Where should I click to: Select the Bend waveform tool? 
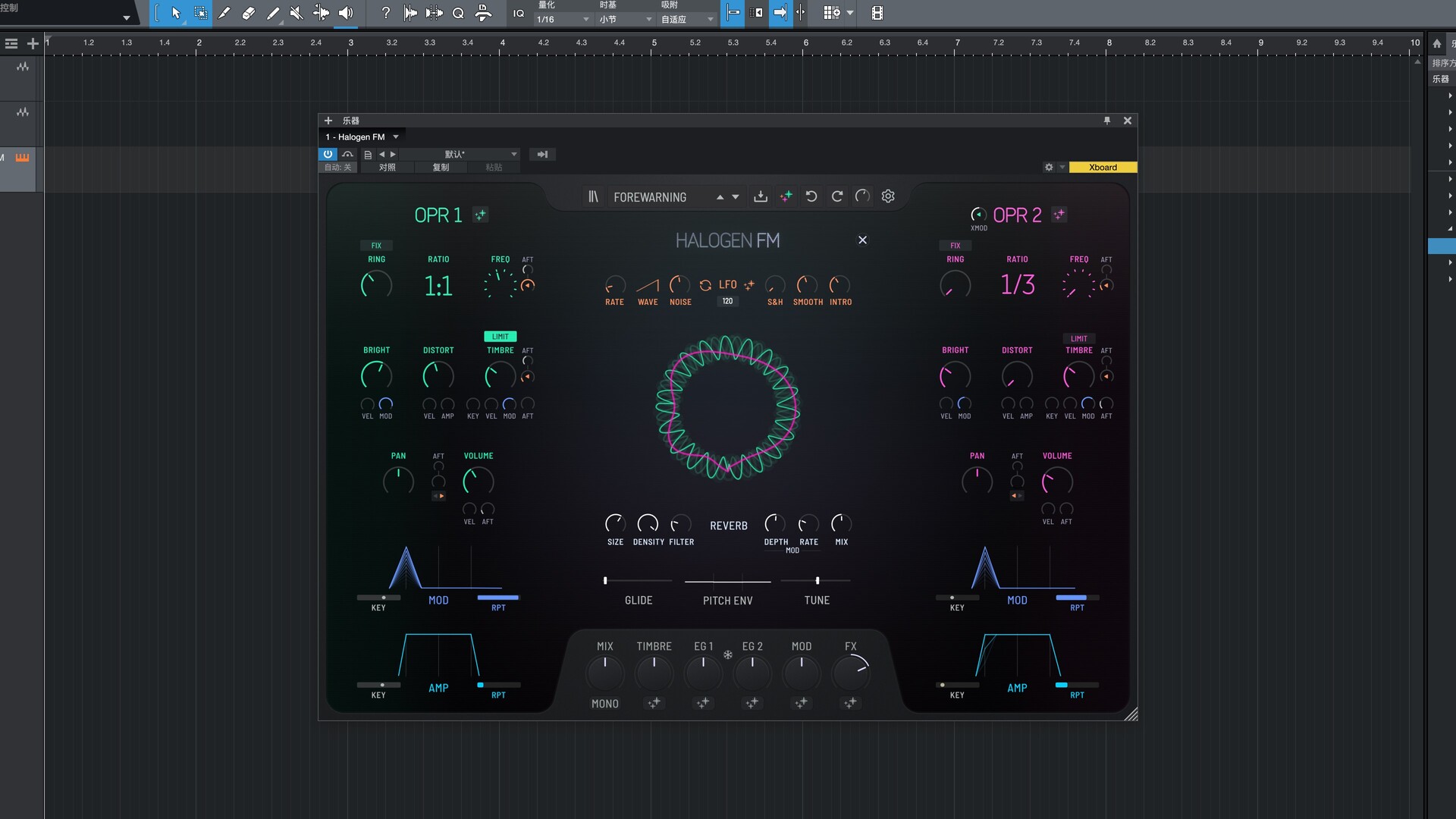[x=321, y=13]
